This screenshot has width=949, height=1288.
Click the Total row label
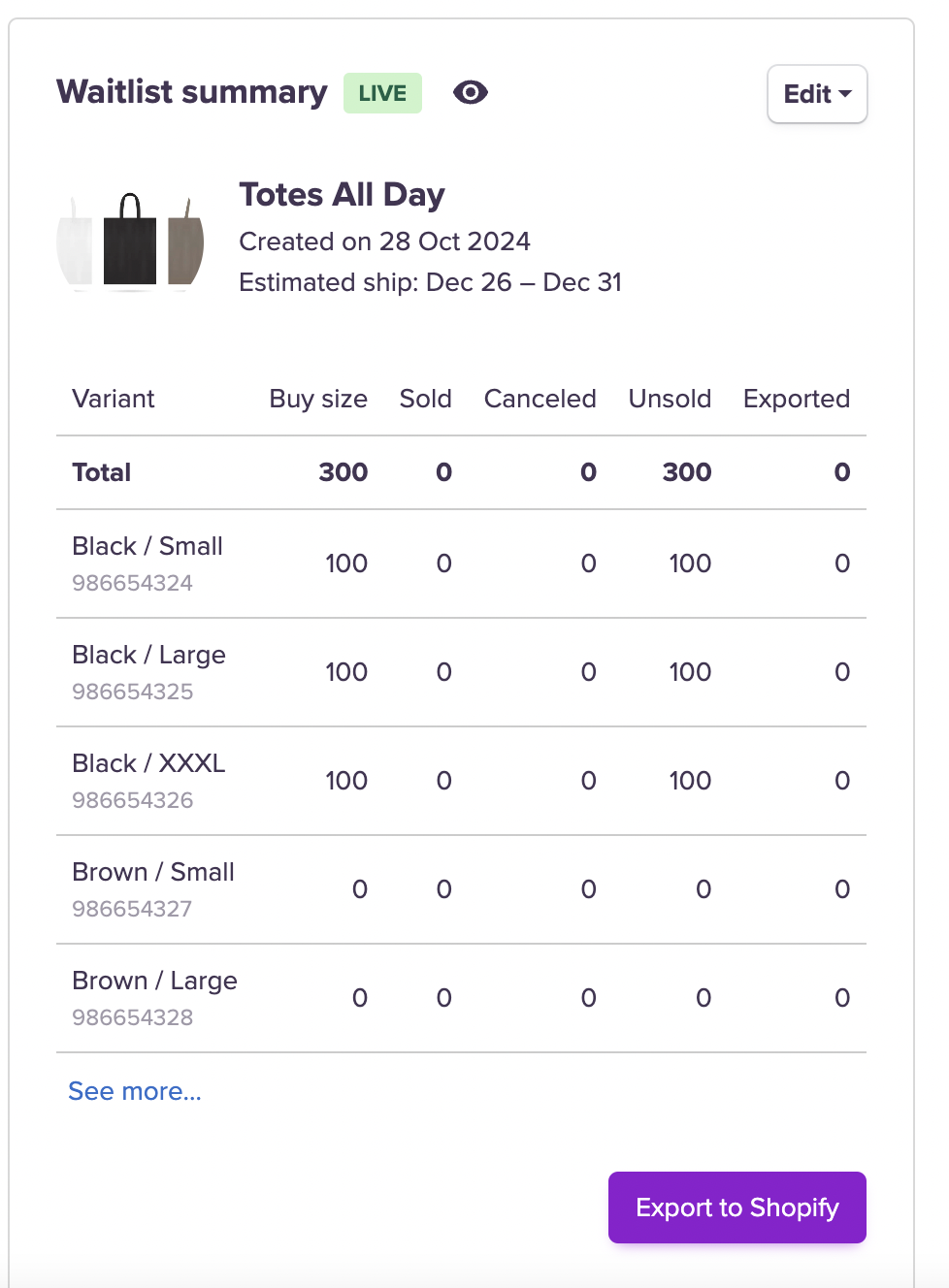102,472
